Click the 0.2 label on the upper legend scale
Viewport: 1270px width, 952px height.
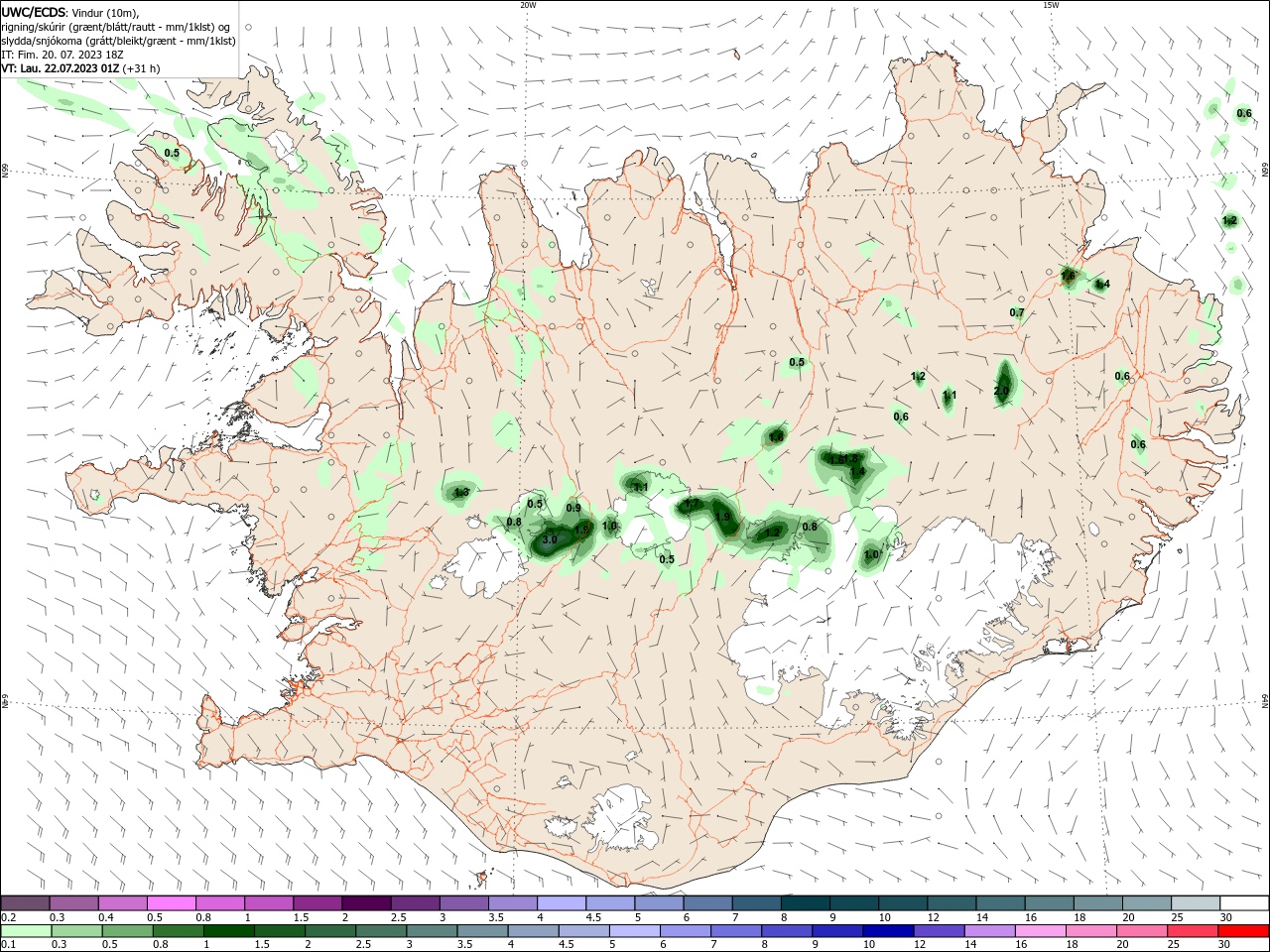(x=8, y=918)
